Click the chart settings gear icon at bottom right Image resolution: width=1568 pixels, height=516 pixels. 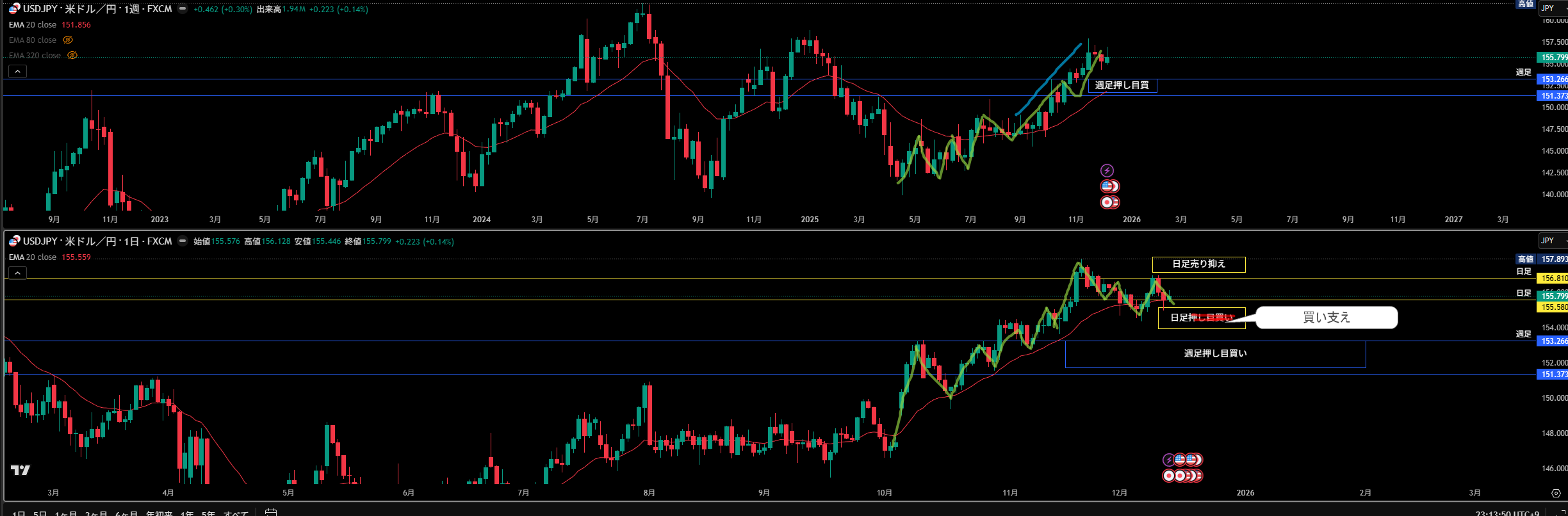(x=1556, y=493)
